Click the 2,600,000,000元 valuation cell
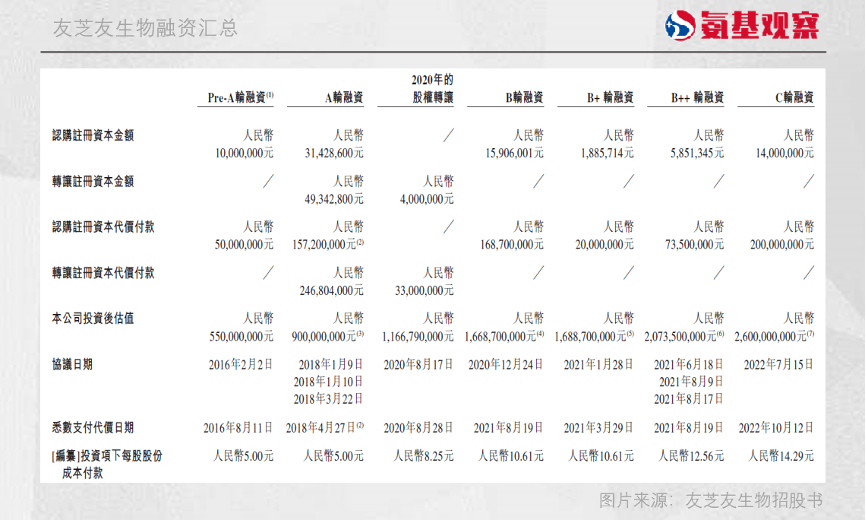Viewport: 866px width, 520px height. (774, 337)
